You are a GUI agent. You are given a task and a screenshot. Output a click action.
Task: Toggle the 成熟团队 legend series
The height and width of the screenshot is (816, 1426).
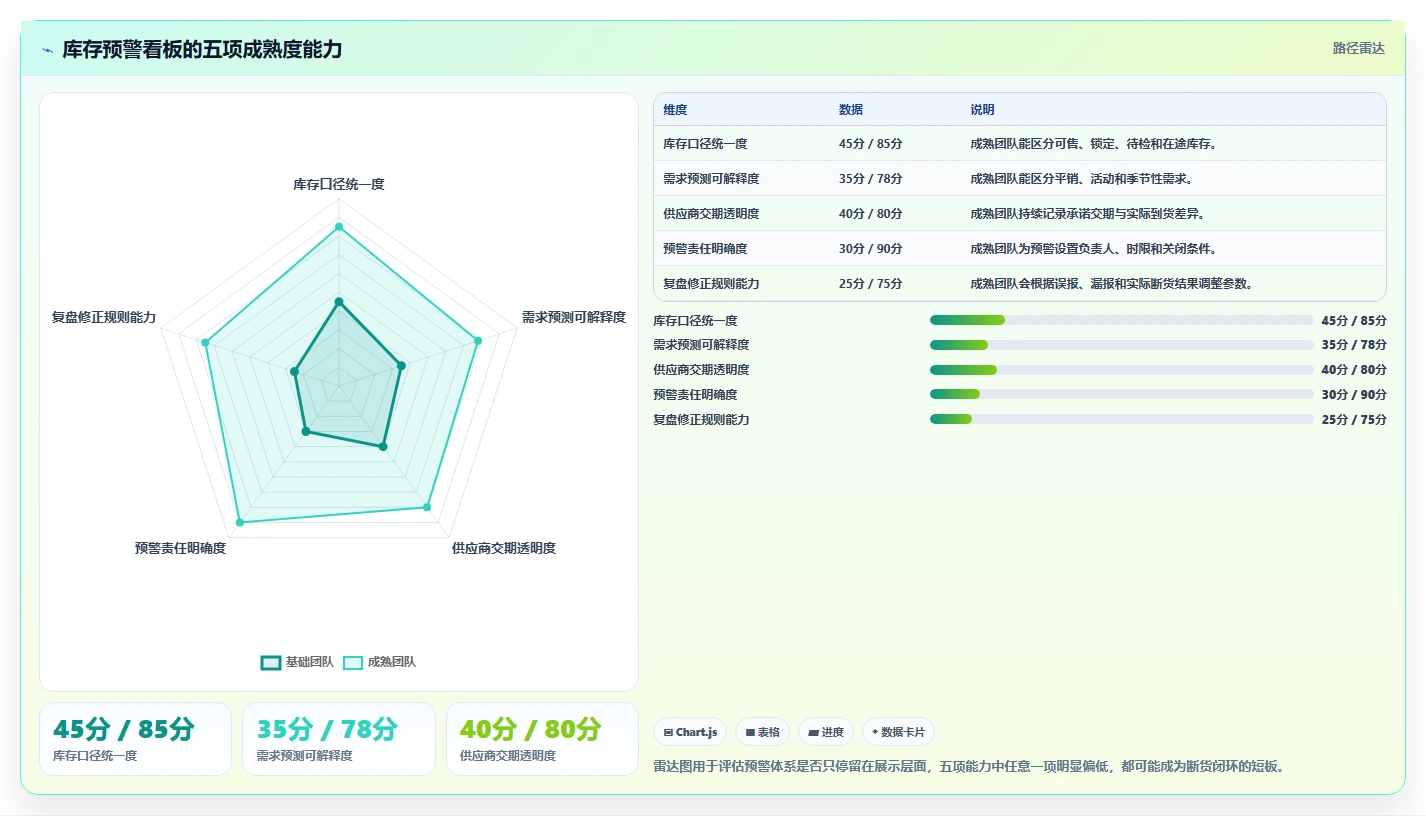pyautogui.click(x=379, y=662)
